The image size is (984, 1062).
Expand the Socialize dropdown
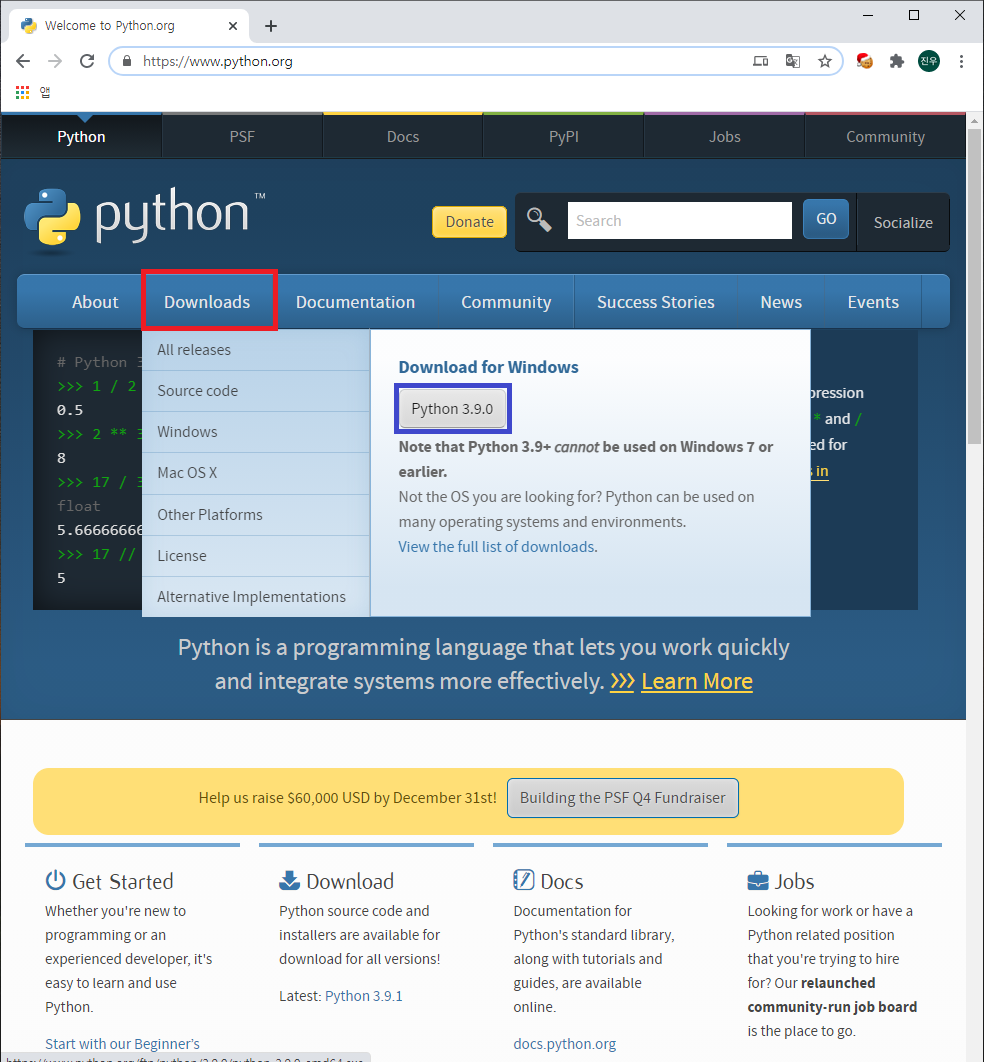point(903,223)
